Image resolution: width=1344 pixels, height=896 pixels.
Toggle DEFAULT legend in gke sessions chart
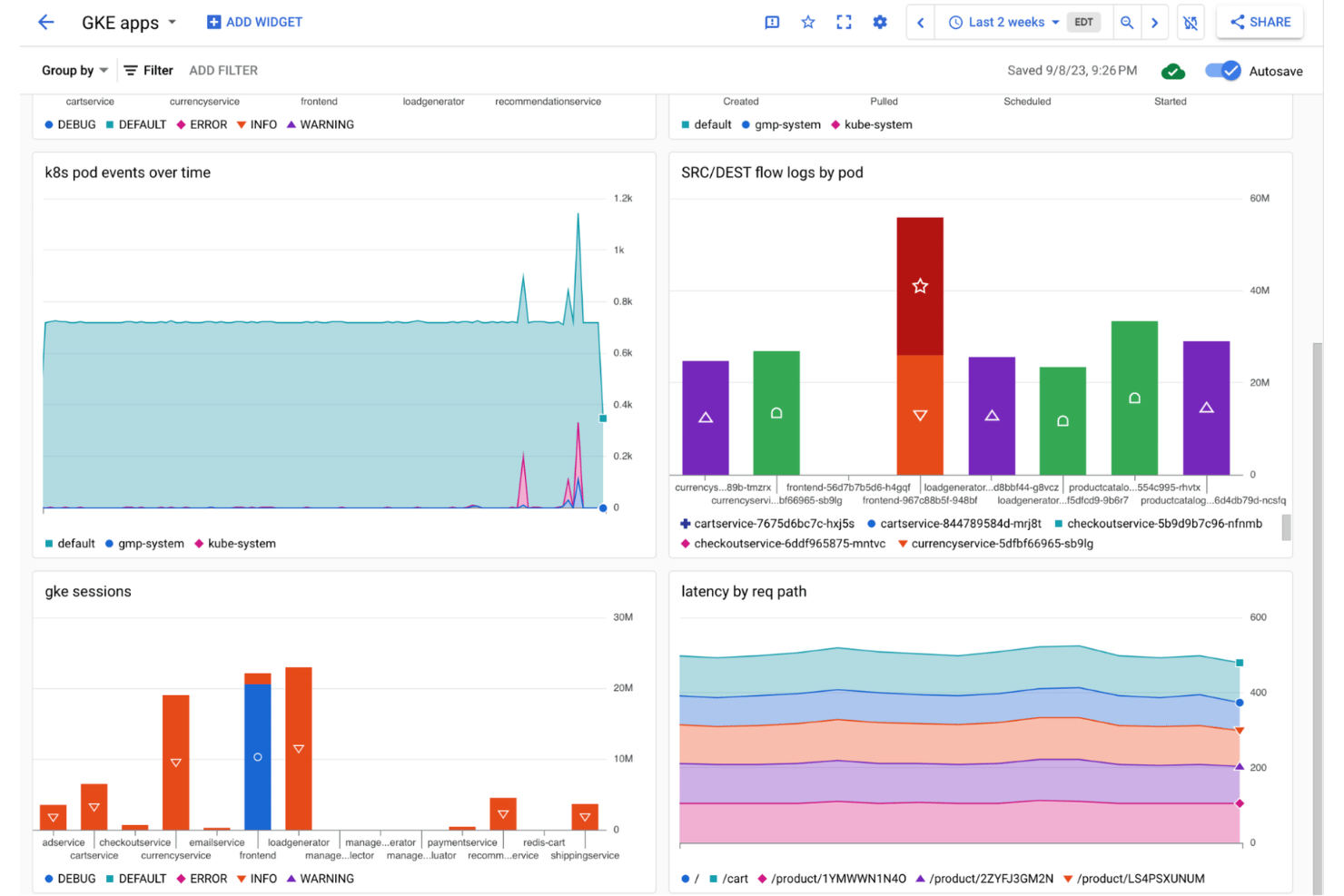(135, 879)
